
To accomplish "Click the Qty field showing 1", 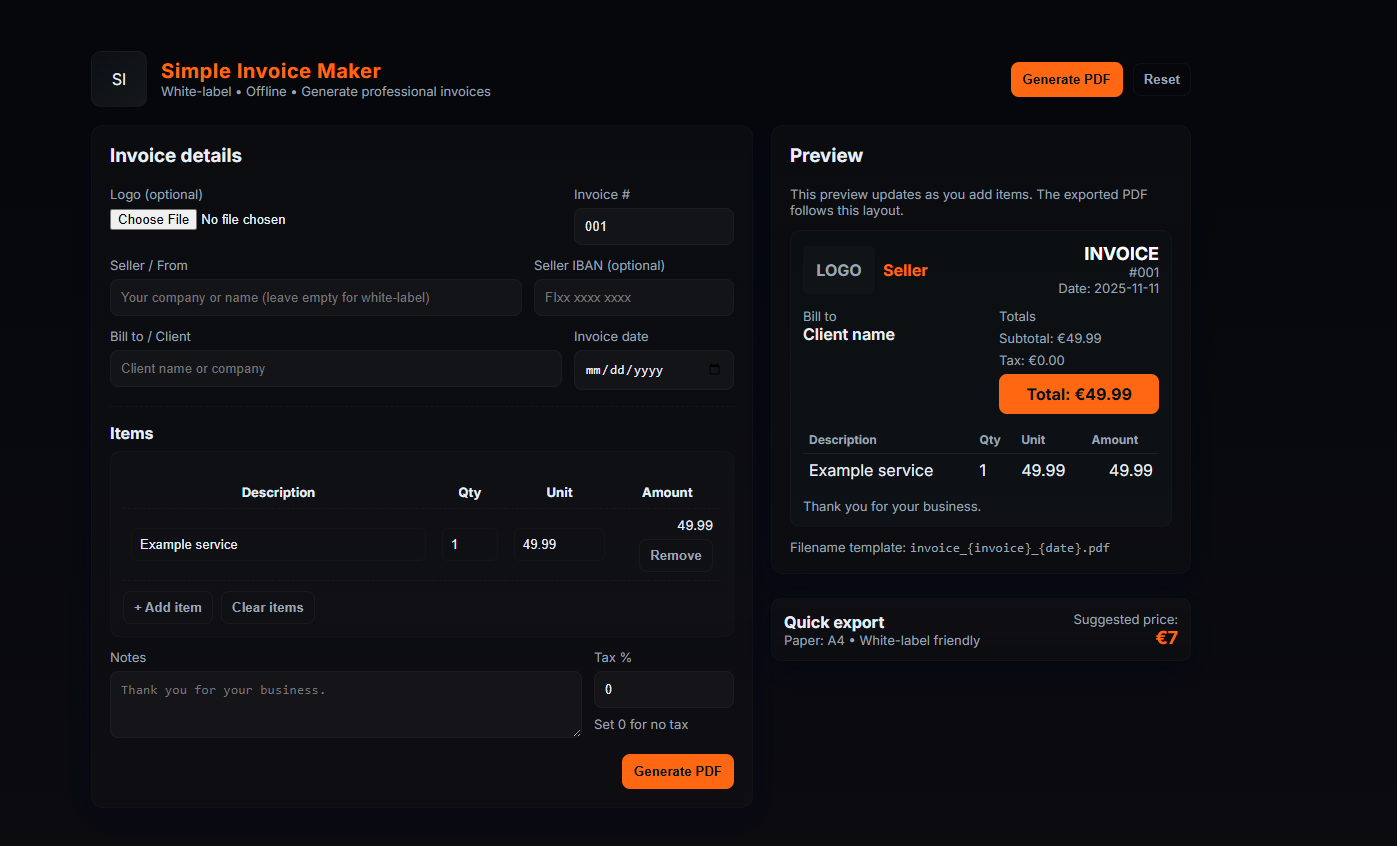I will [470, 544].
